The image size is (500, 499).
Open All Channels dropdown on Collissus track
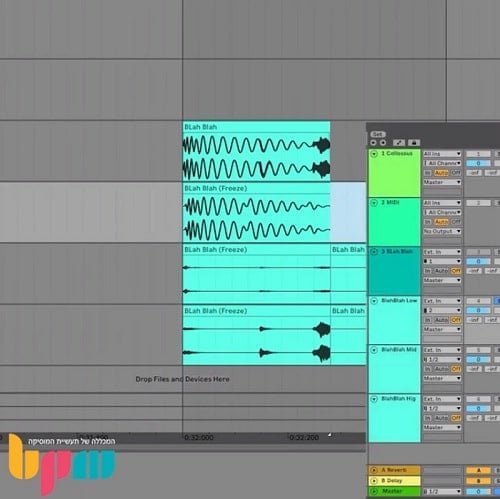coord(442,163)
